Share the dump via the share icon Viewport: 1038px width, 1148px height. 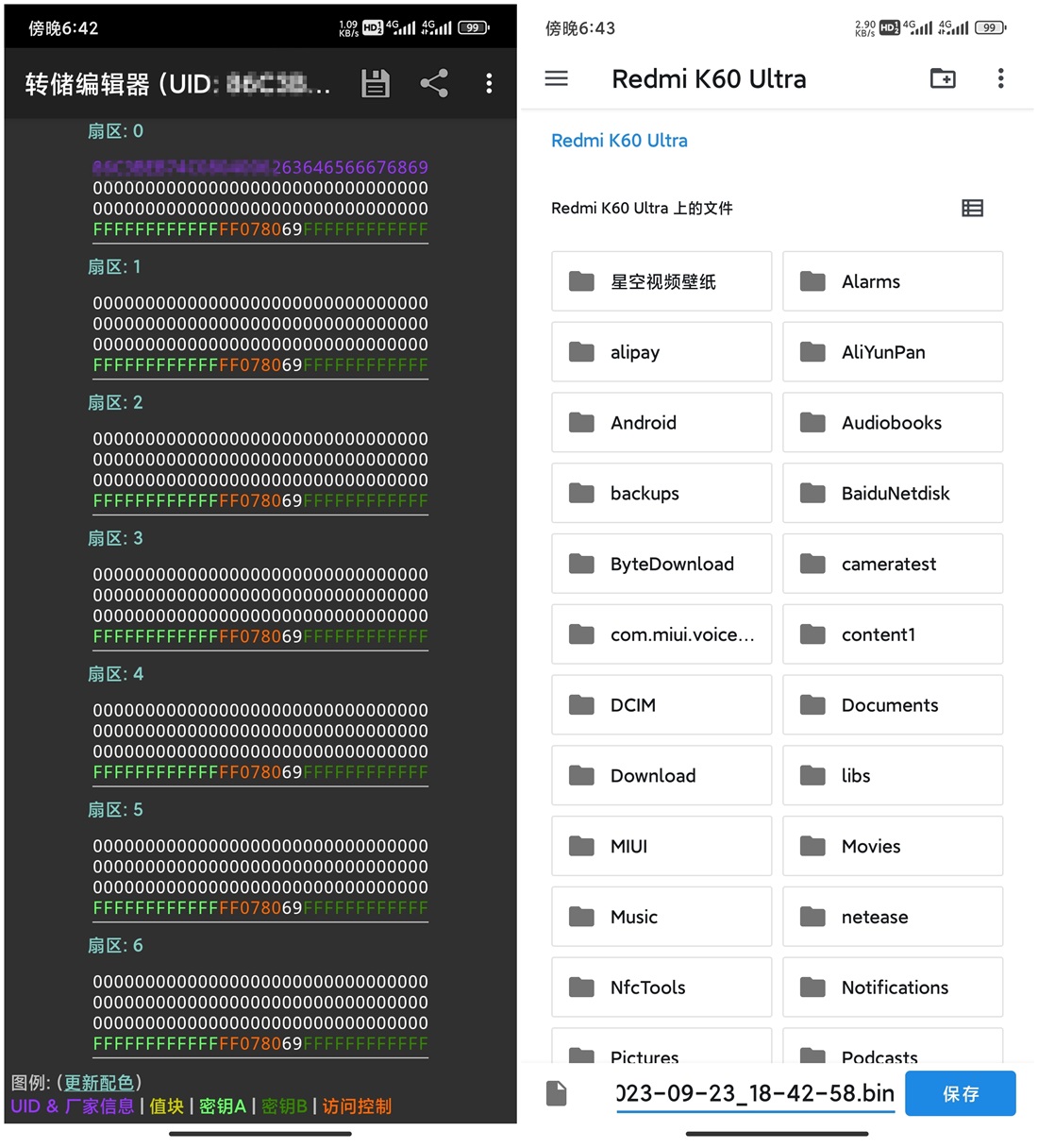click(x=434, y=84)
